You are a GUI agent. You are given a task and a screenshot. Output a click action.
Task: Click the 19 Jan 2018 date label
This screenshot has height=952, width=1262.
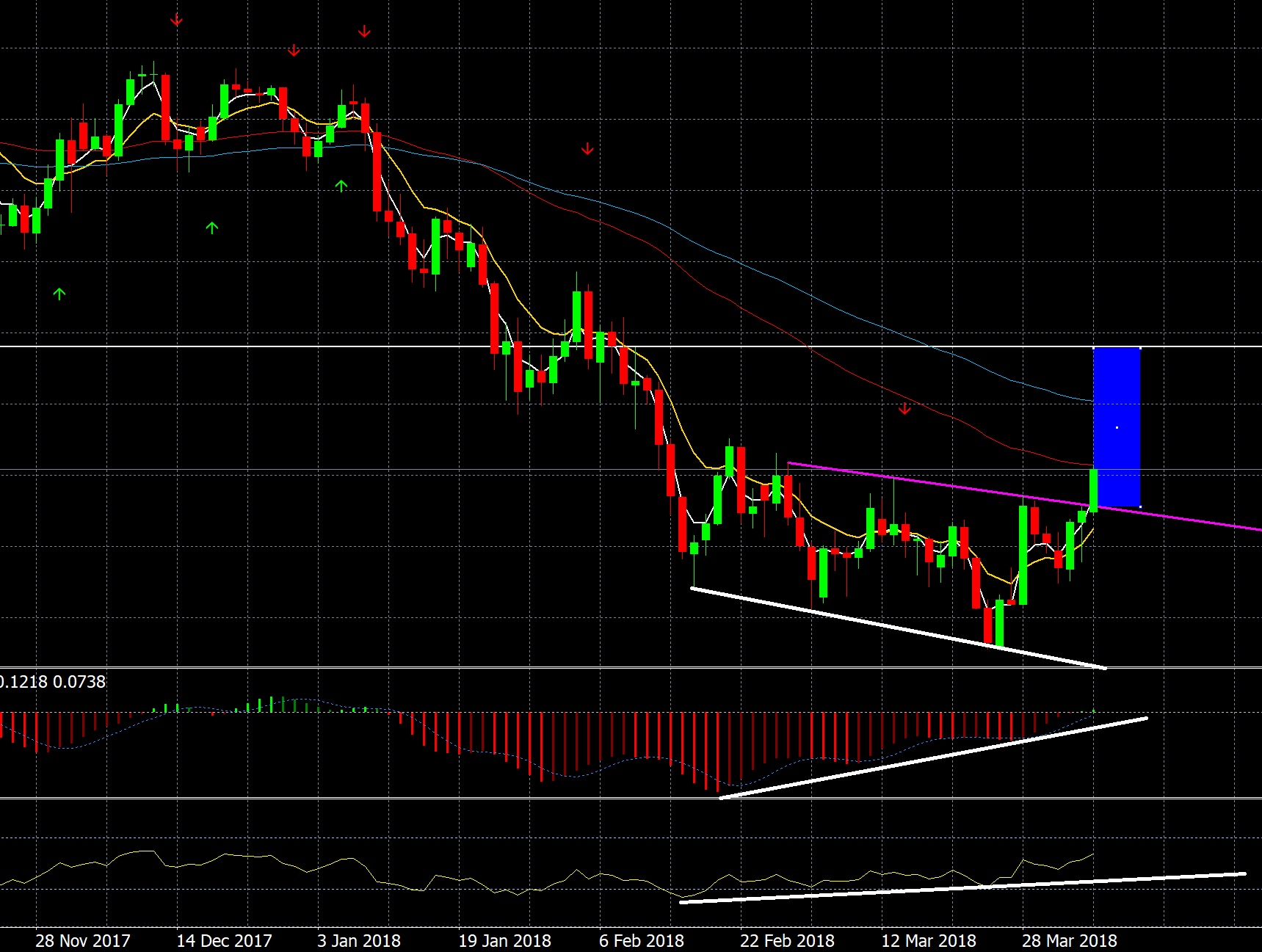504,940
